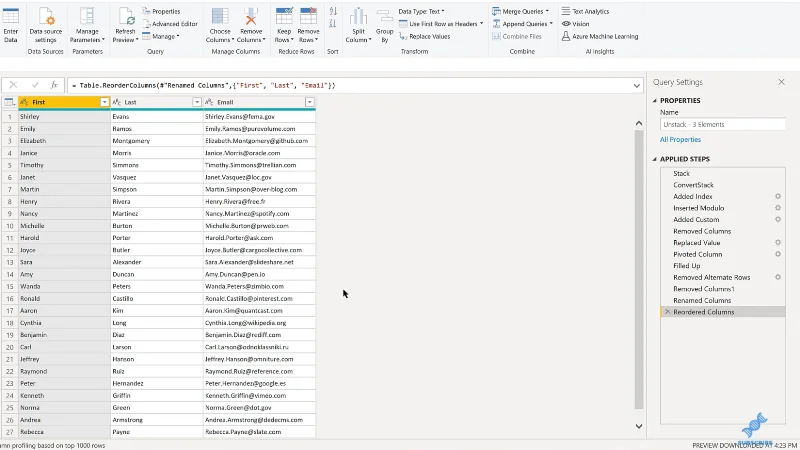Open Azure Machine Learning

pos(600,36)
